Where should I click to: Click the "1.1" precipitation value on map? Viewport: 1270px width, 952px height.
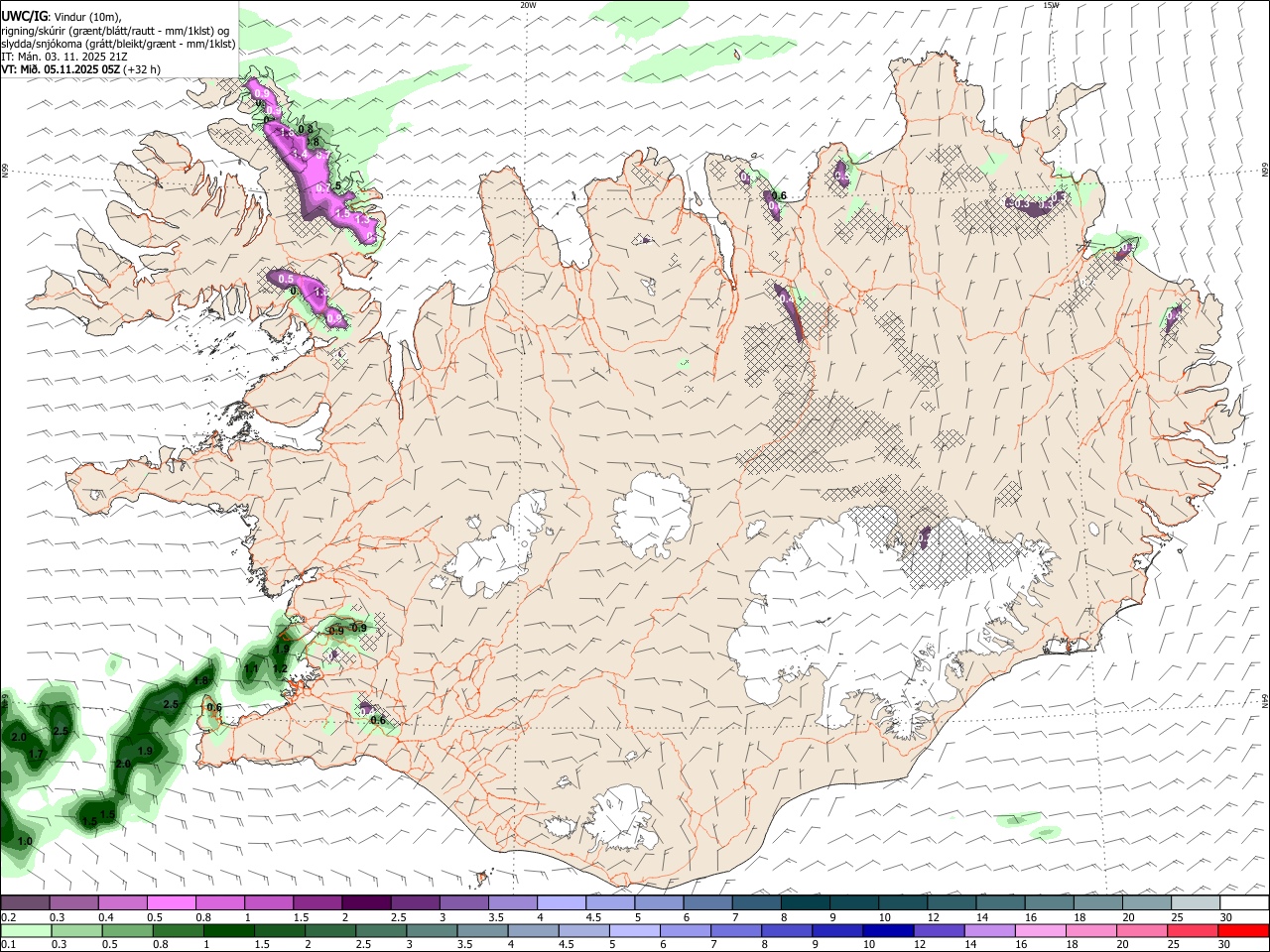(251, 669)
